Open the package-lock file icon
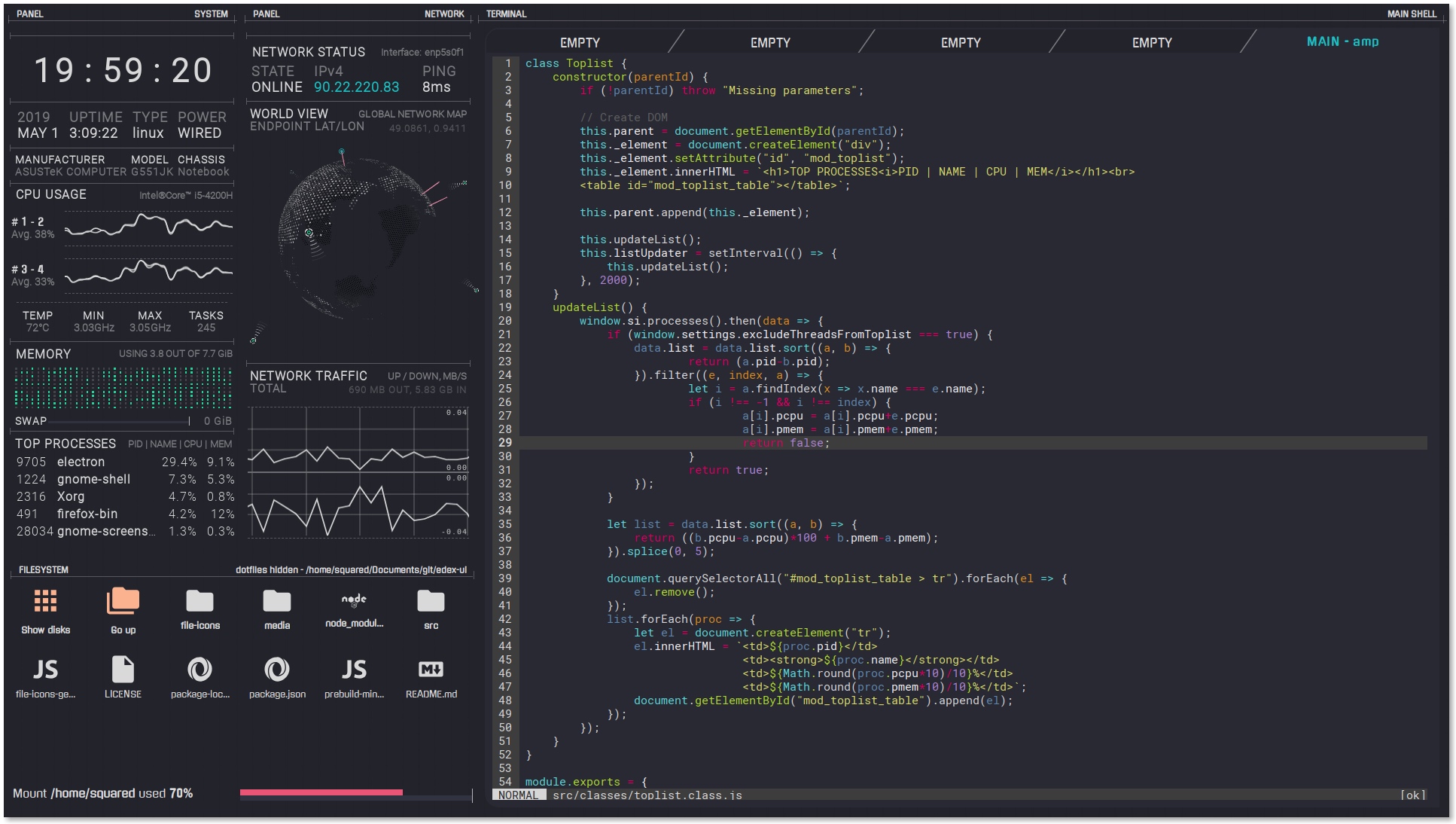 click(200, 670)
